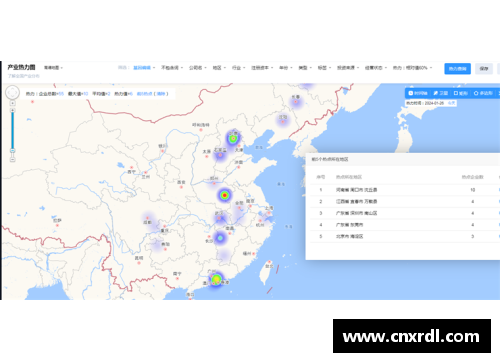The height and width of the screenshot is (362, 500).
Task: Click the hotspot count 3 in row 5
Action: (473, 237)
